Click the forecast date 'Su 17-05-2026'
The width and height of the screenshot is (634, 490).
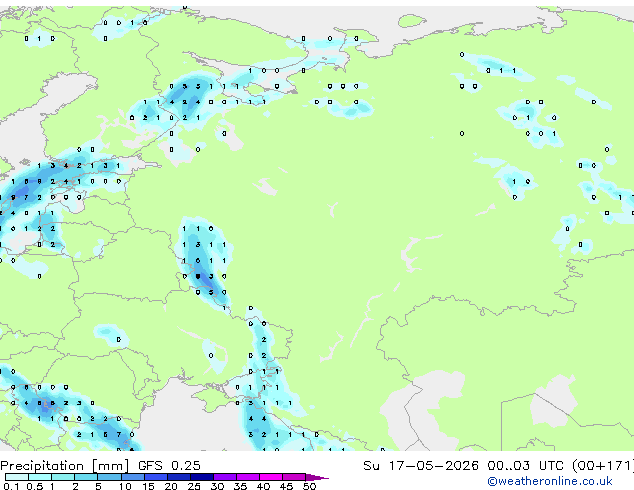421,466
